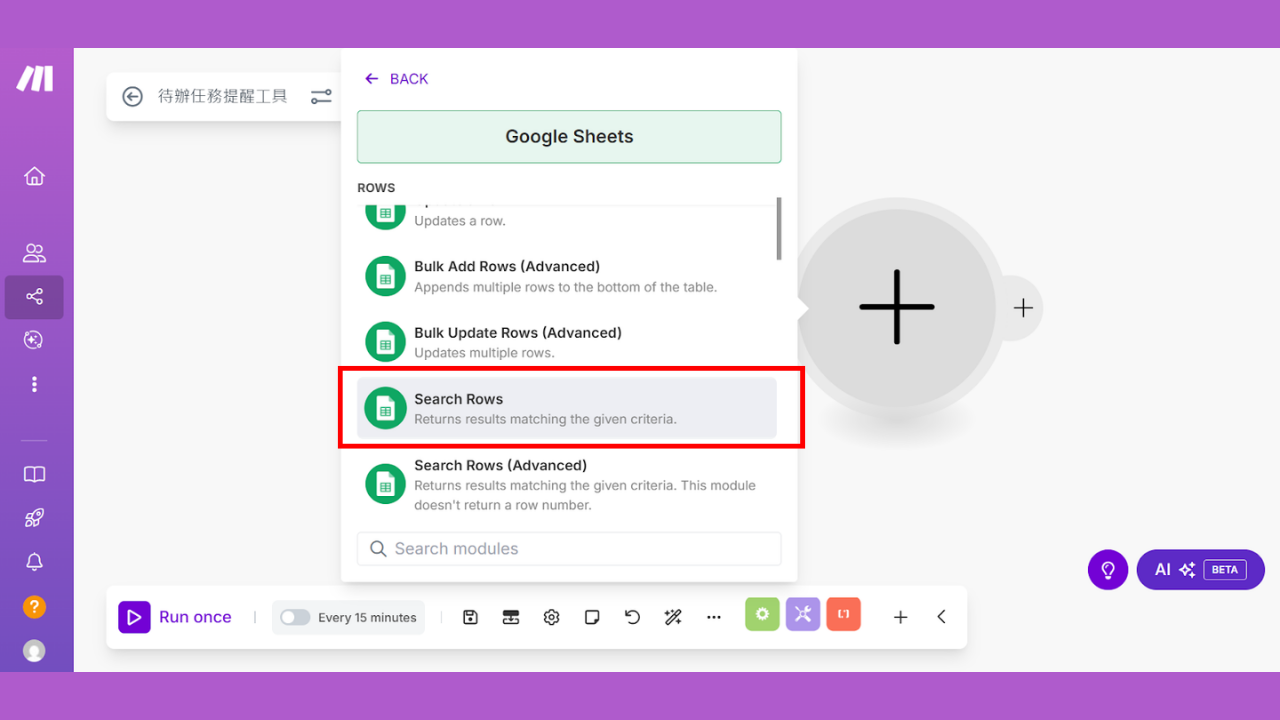The image size is (1280, 720).
Task: Select the Bulk Add Rows (Advanced) module
Action: coord(567,276)
